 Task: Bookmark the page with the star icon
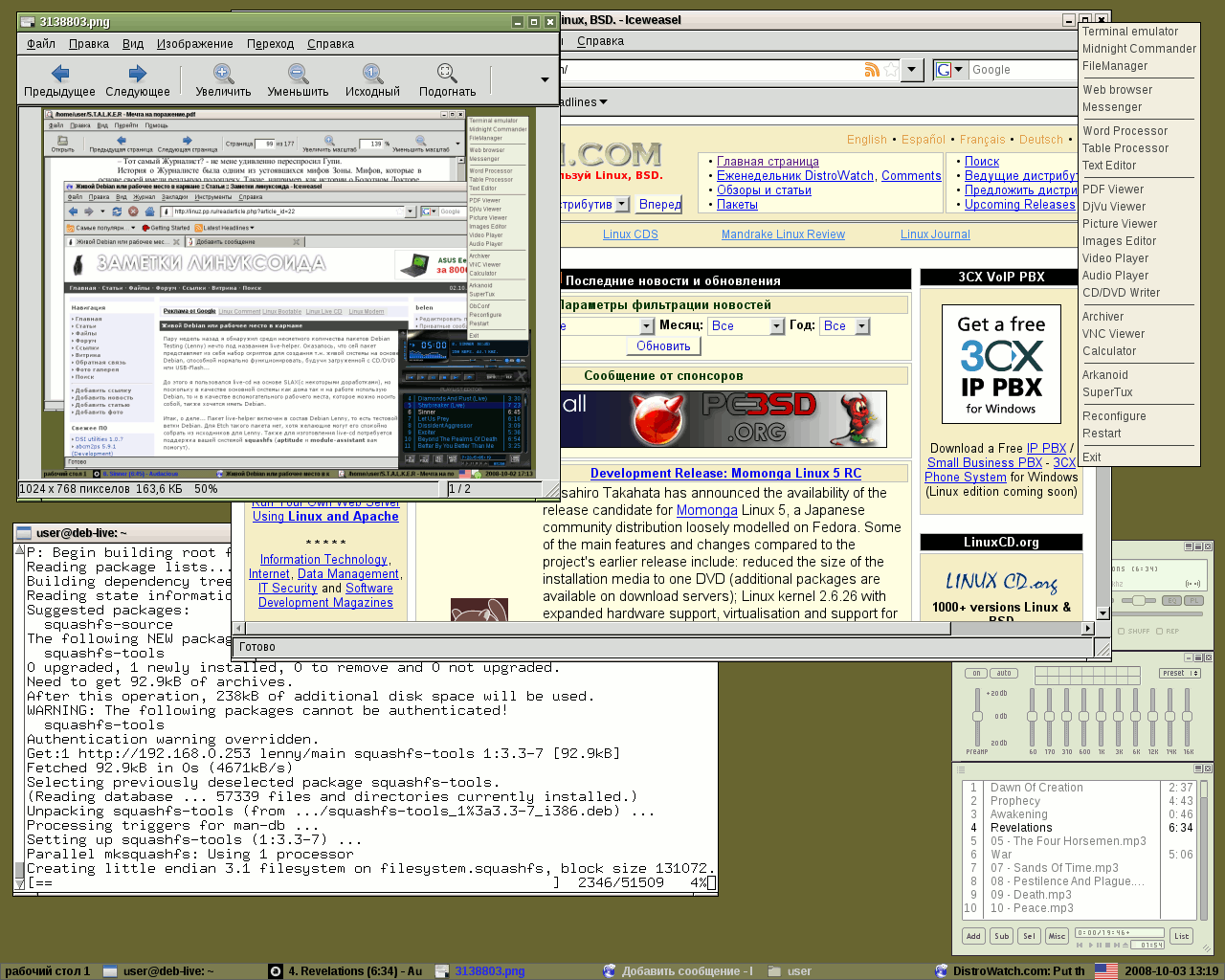tap(891, 70)
